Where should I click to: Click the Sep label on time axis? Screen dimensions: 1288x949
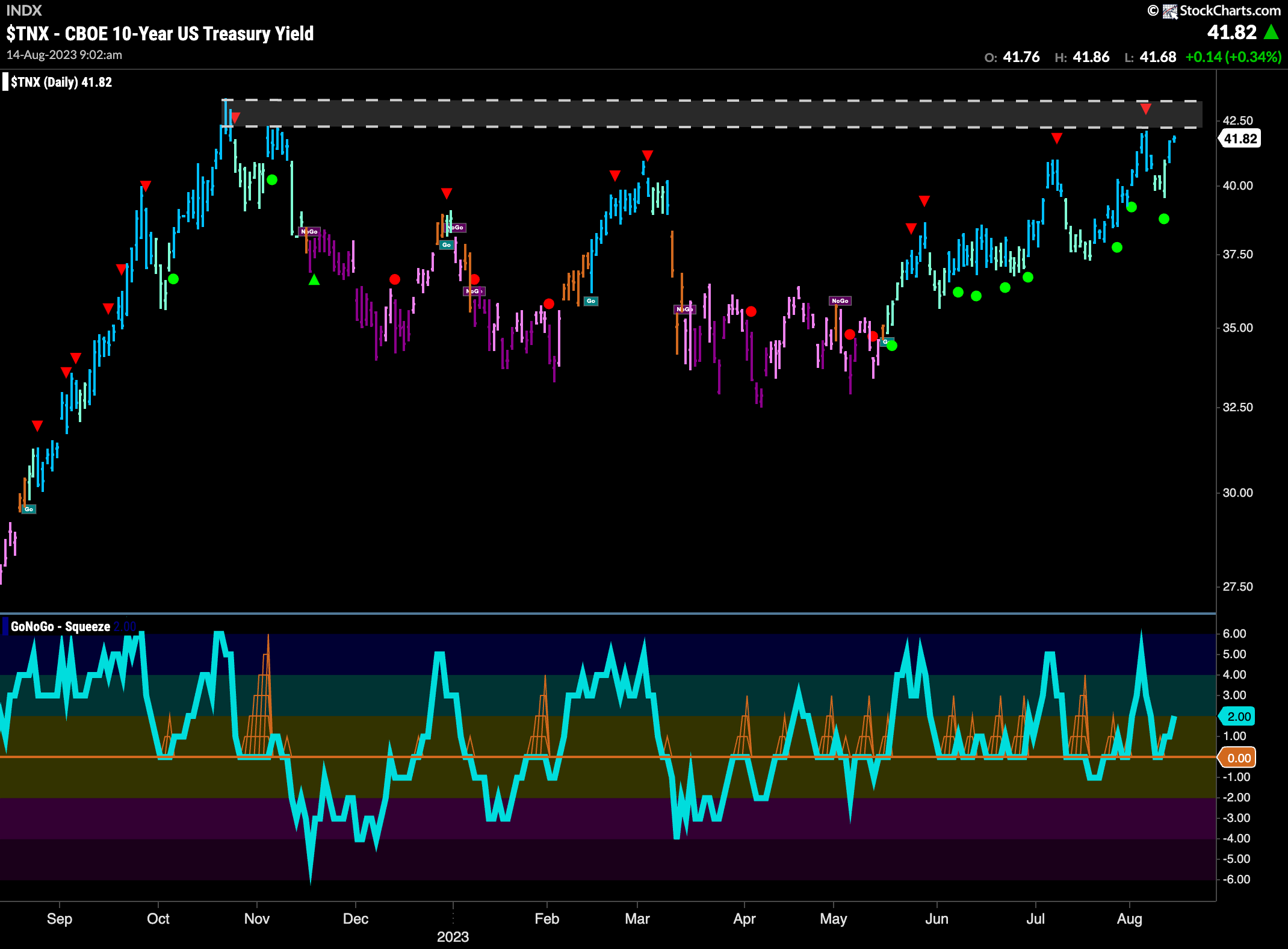pyautogui.click(x=60, y=919)
